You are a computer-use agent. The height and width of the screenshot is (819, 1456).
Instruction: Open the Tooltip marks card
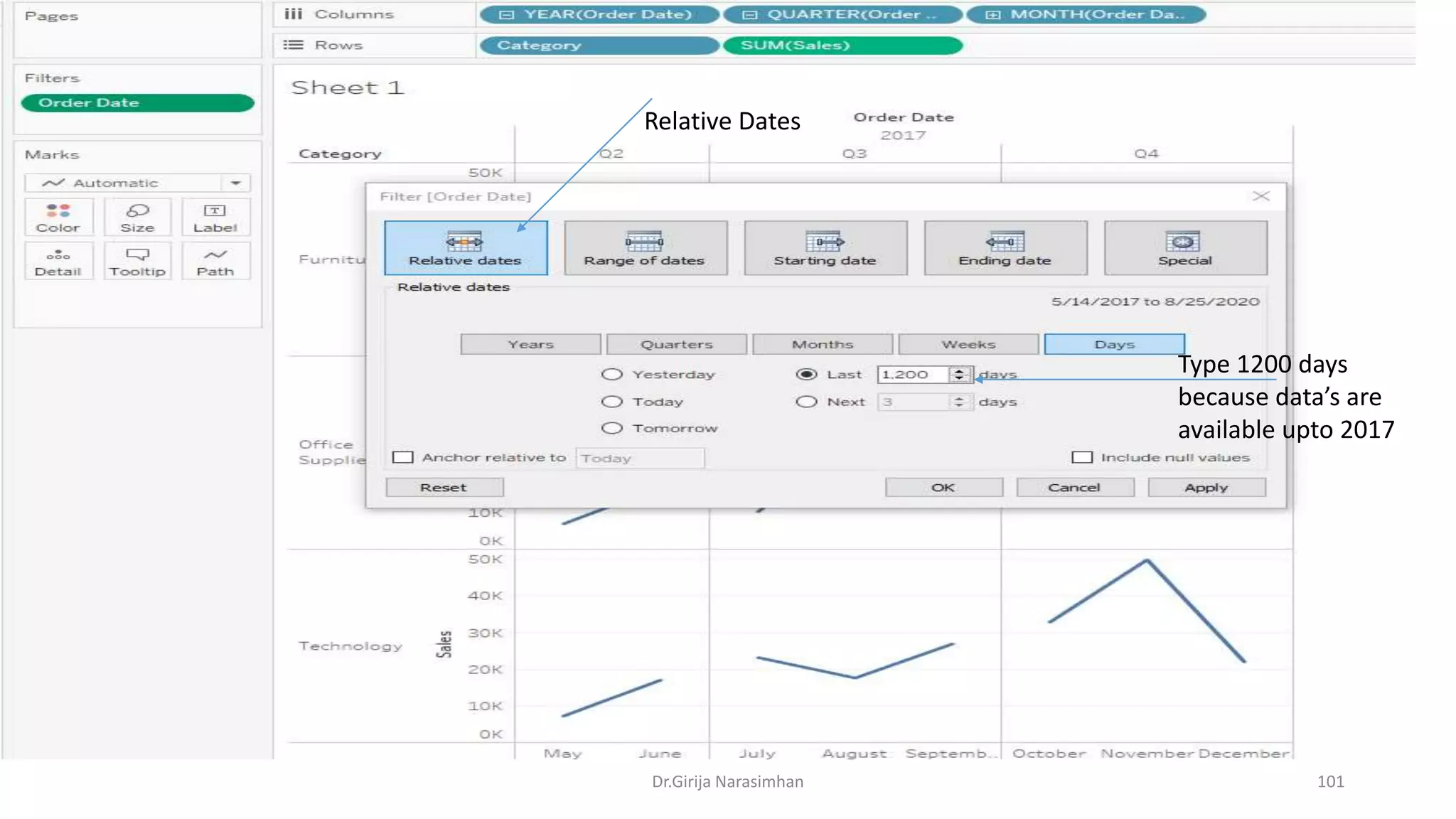click(137, 262)
